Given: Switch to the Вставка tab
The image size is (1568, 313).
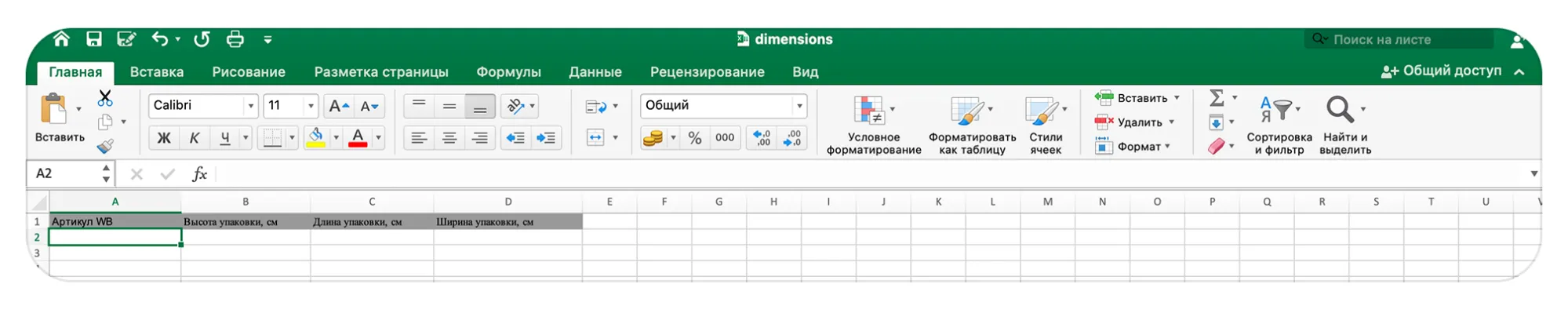Looking at the screenshot, I should (157, 72).
